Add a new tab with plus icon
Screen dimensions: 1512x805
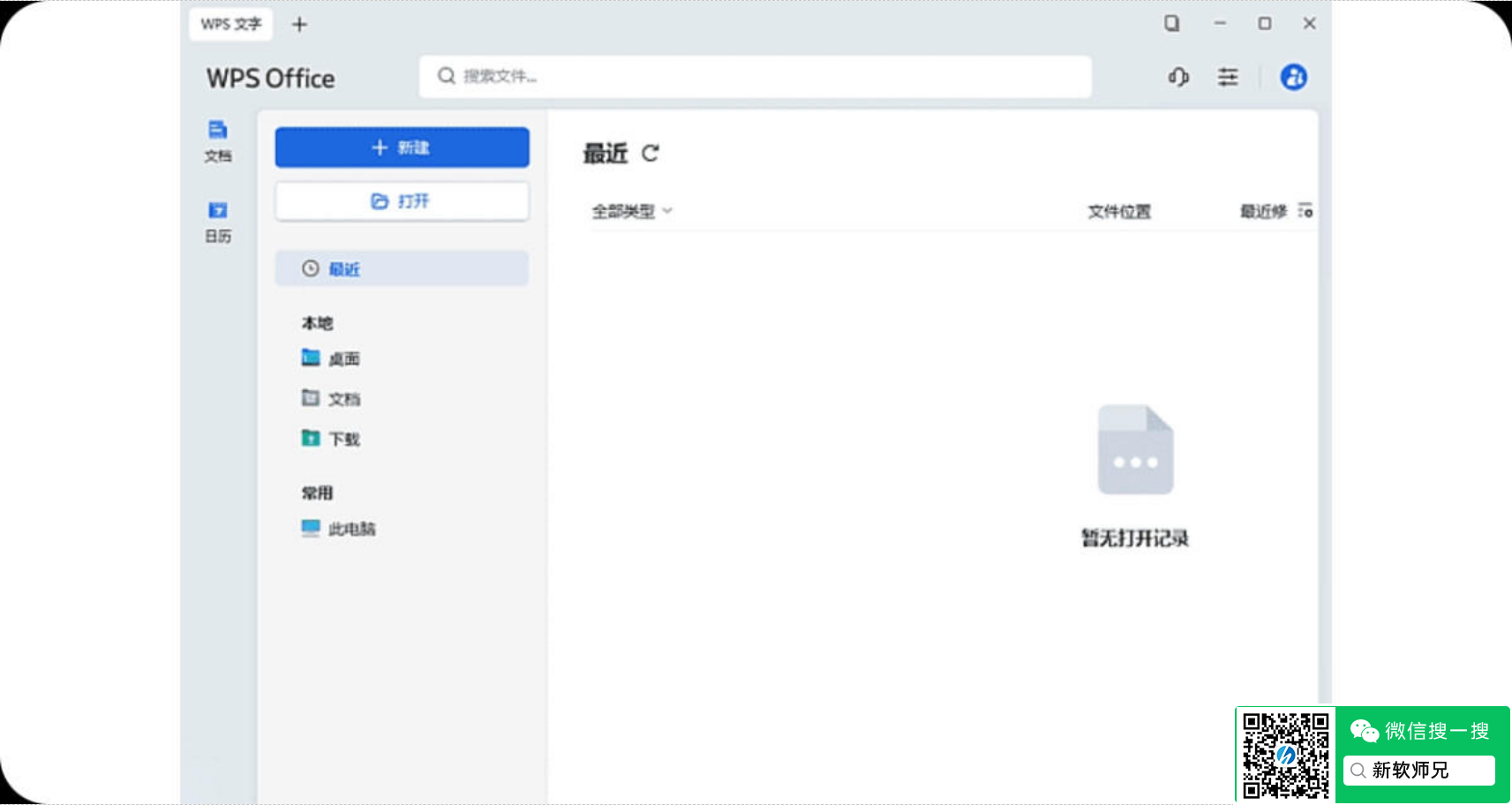[x=299, y=25]
